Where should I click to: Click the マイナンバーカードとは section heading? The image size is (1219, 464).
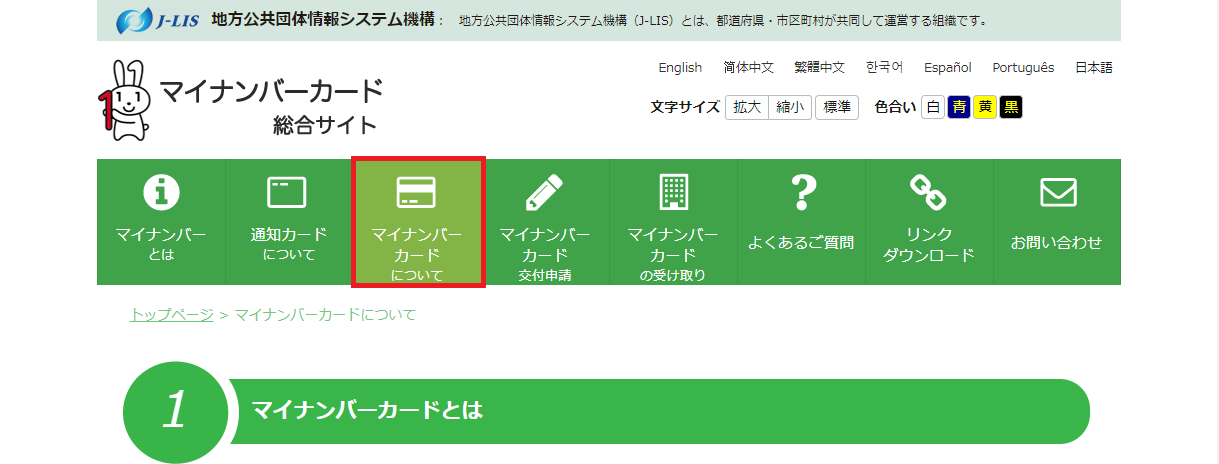tap(366, 410)
